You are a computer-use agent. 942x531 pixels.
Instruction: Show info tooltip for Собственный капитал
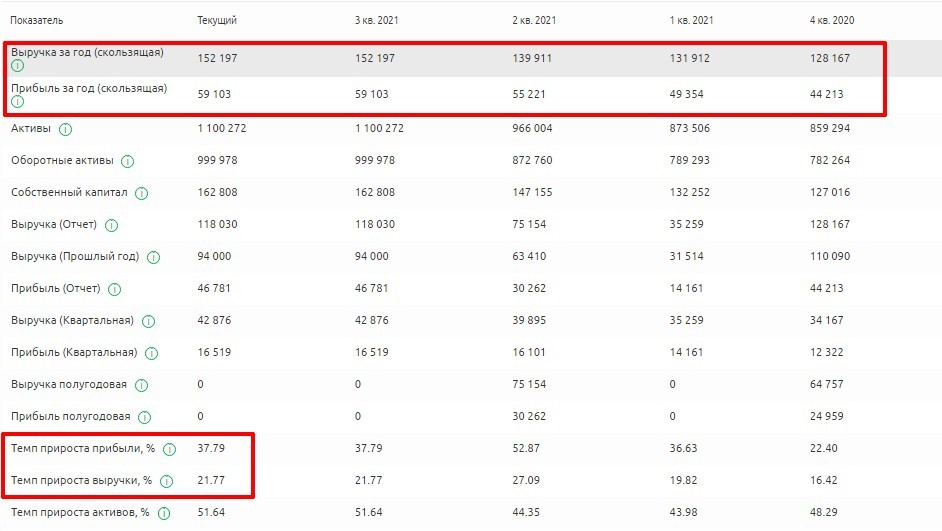(x=141, y=194)
